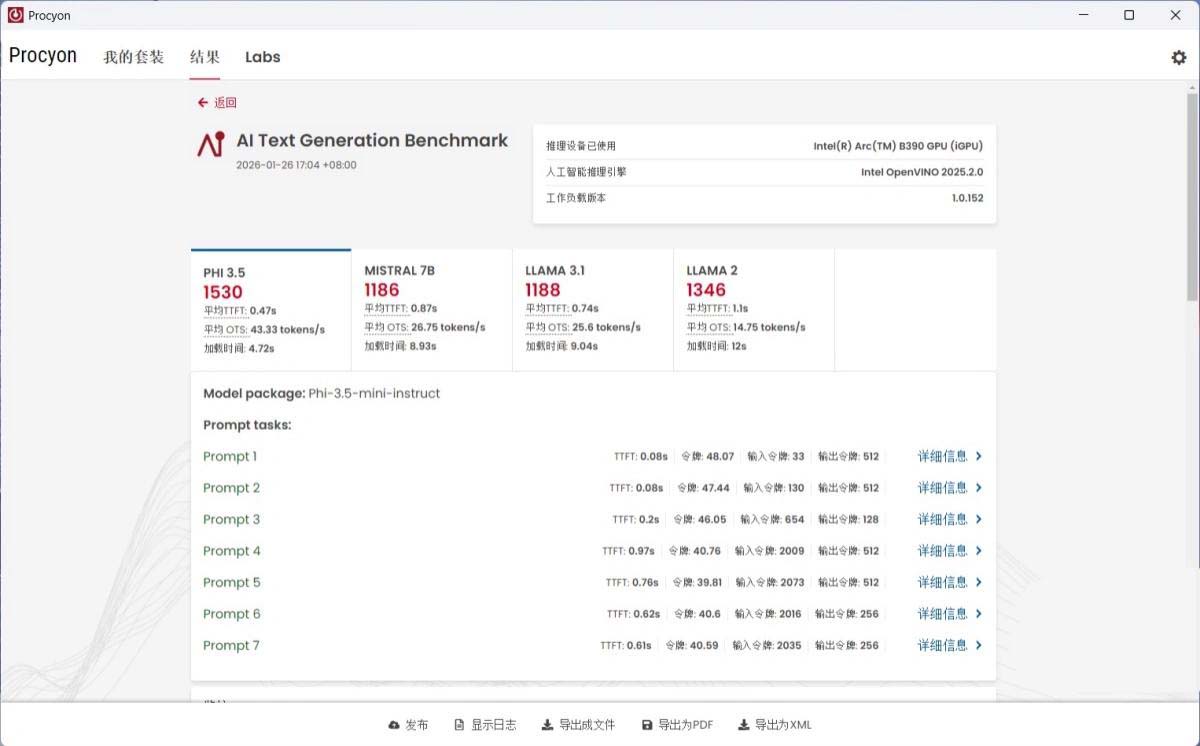Viewport: 1200px width, 746px height.
Task: Select the LLAMA 3.1 model tab
Action: (x=593, y=310)
